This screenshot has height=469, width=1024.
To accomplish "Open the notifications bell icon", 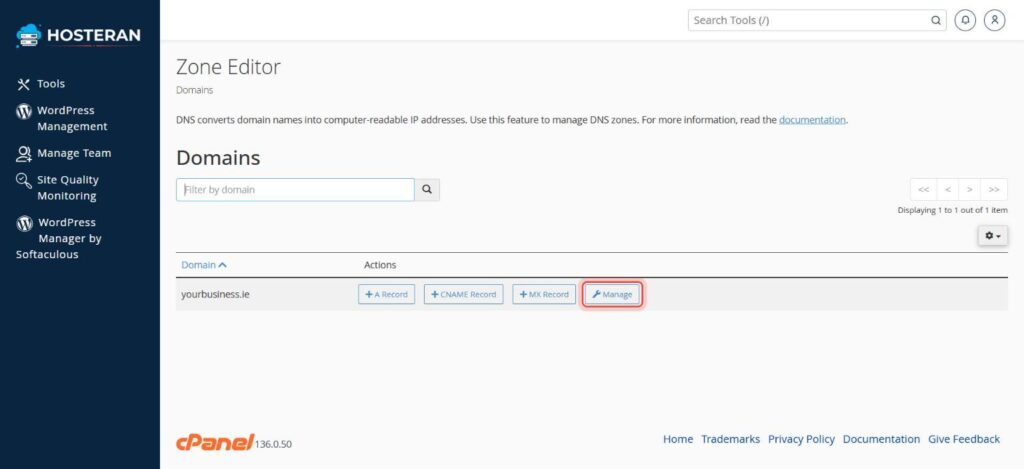I will pyautogui.click(x=965, y=20).
